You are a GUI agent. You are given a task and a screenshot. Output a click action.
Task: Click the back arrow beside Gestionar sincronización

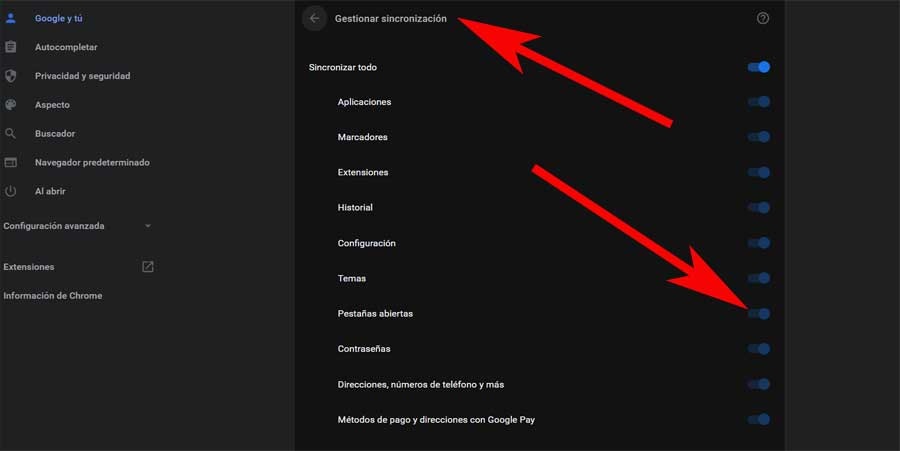coord(315,18)
